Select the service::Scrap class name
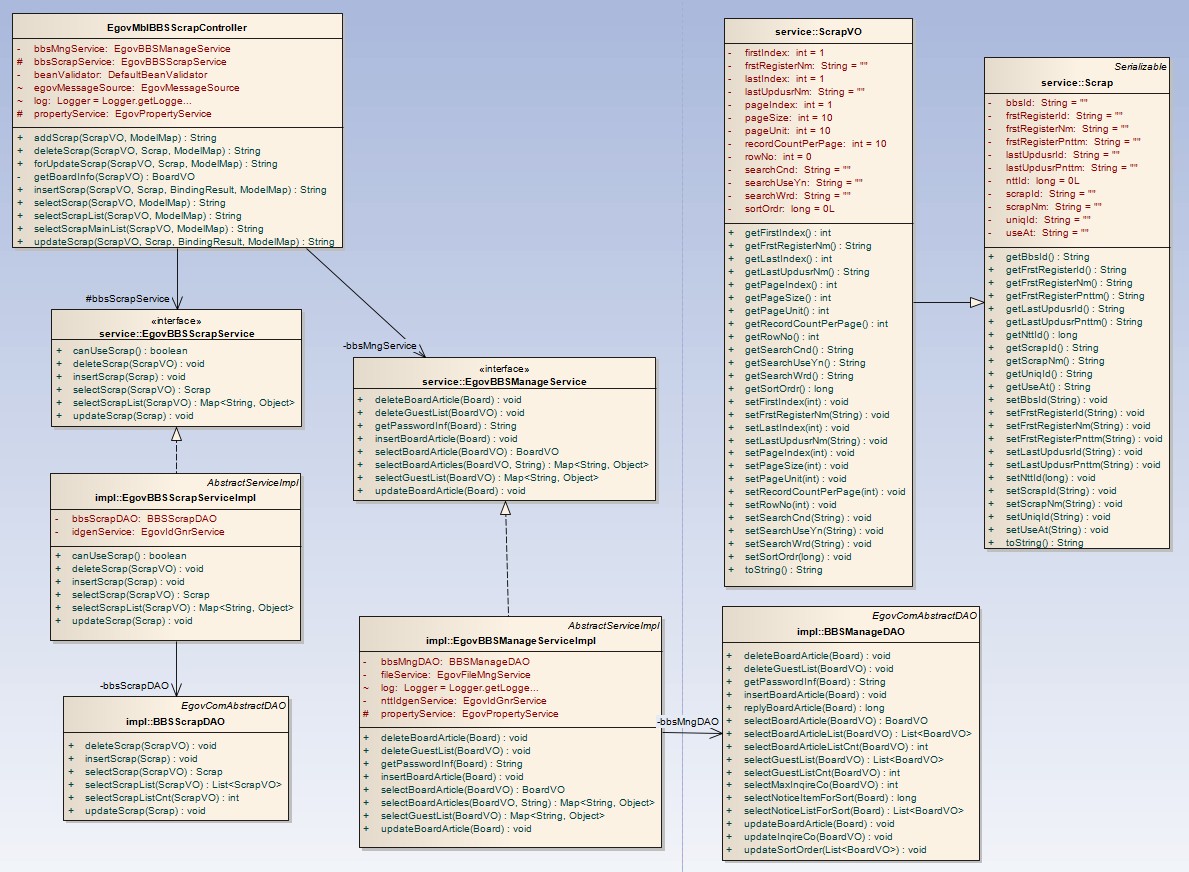The width and height of the screenshot is (1189, 872). point(1077,83)
